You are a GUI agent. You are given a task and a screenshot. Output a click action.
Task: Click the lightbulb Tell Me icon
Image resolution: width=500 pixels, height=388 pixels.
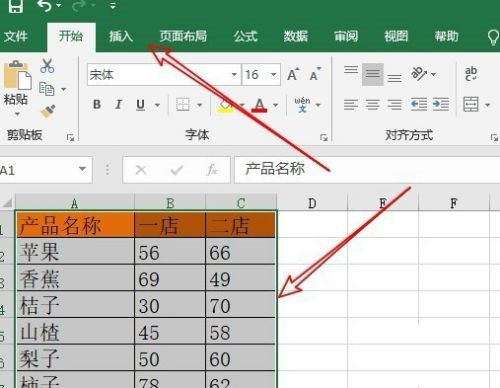pos(493,37)
